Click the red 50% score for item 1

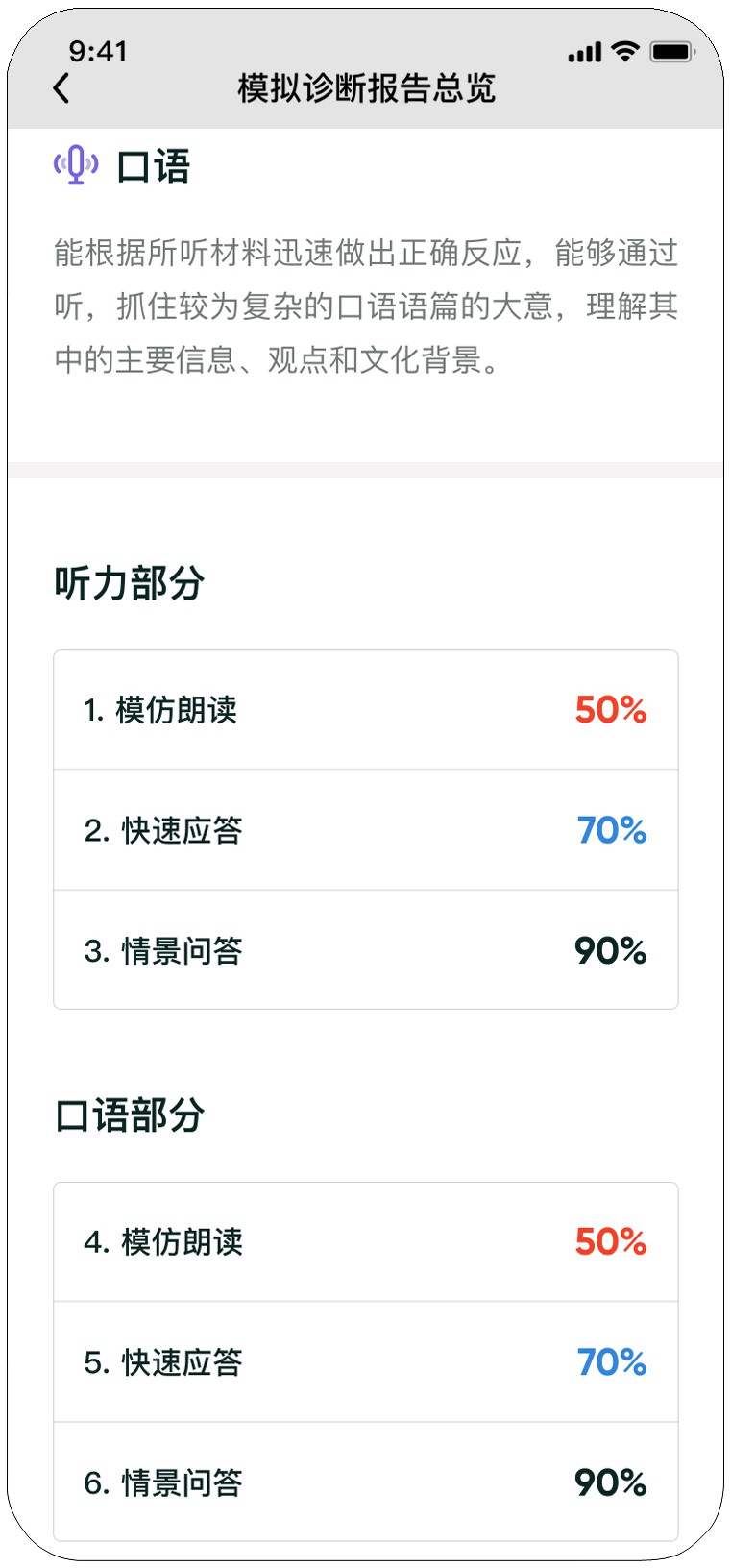[x=611, y=710]
